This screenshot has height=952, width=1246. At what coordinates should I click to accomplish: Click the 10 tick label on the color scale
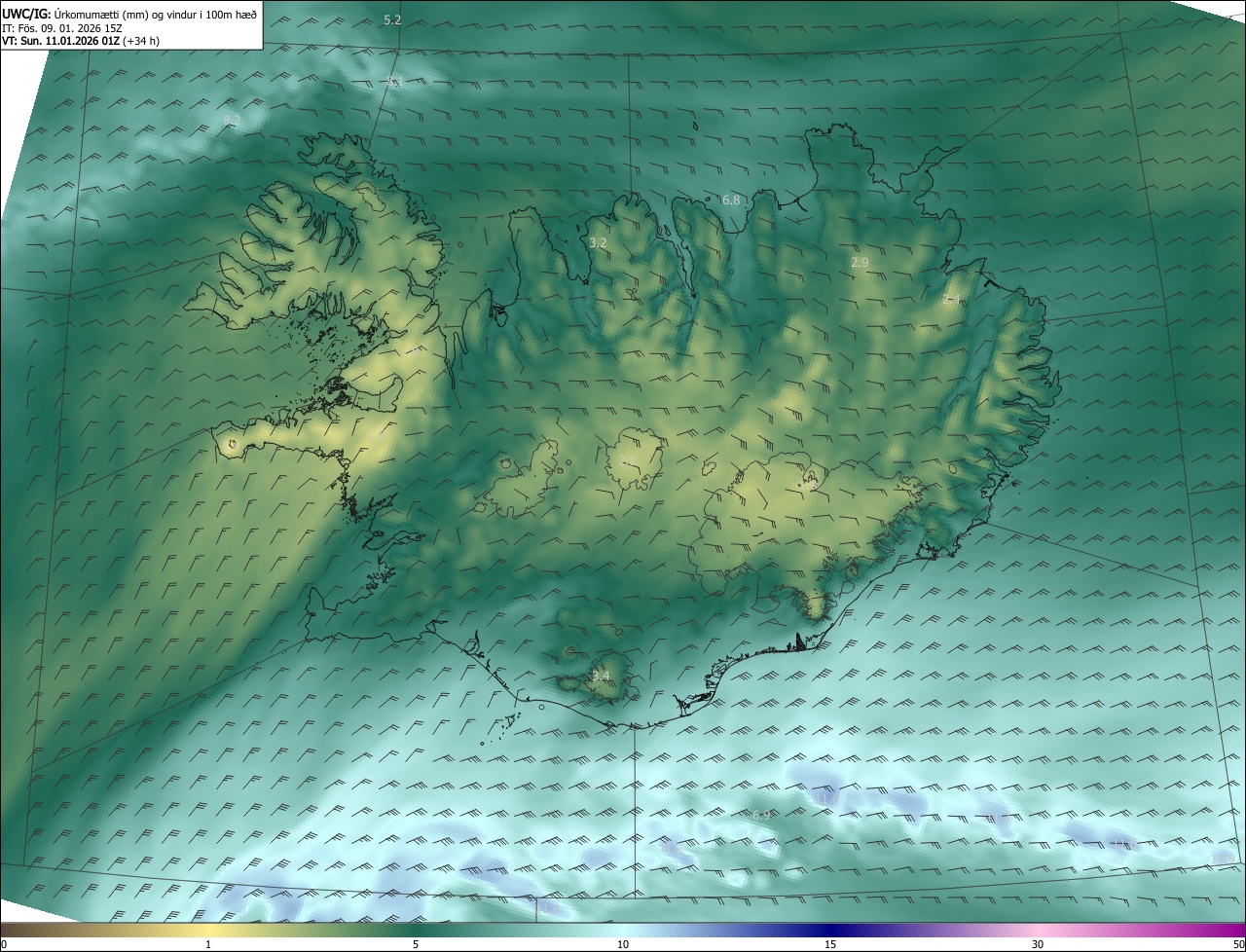(x=623, y=944)
